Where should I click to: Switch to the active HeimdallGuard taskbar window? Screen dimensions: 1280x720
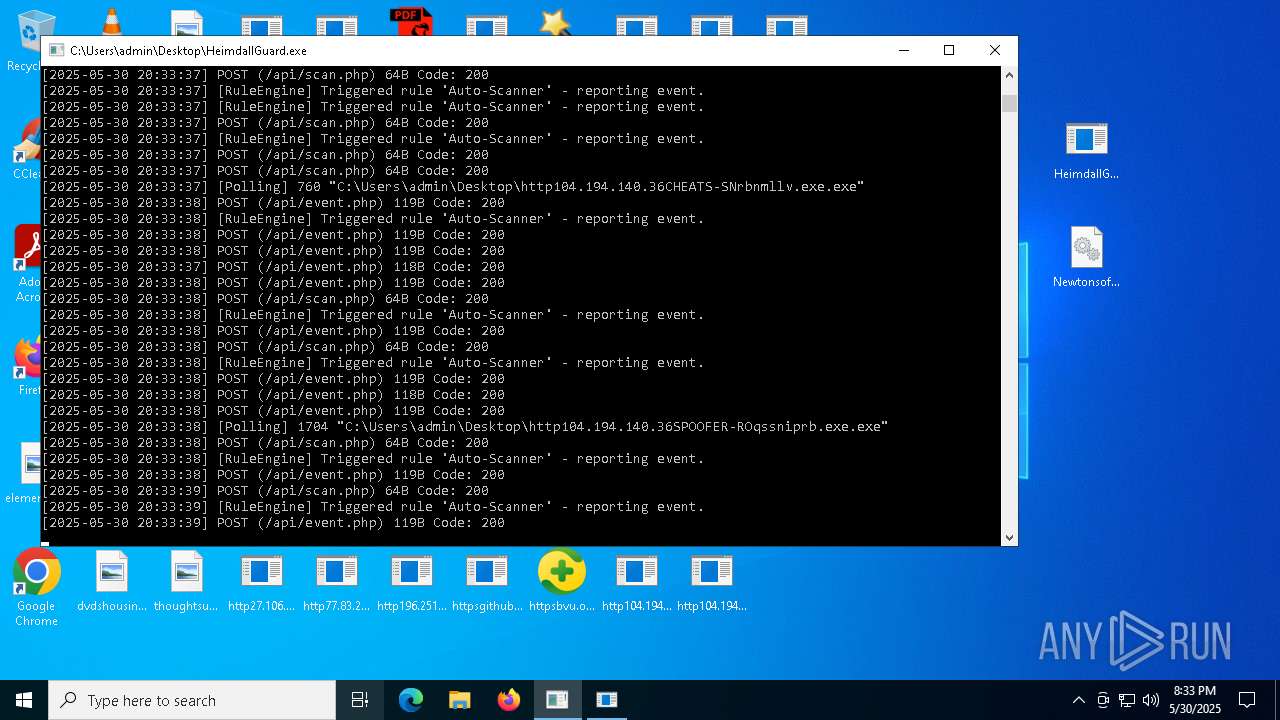(x=558, y=700)
